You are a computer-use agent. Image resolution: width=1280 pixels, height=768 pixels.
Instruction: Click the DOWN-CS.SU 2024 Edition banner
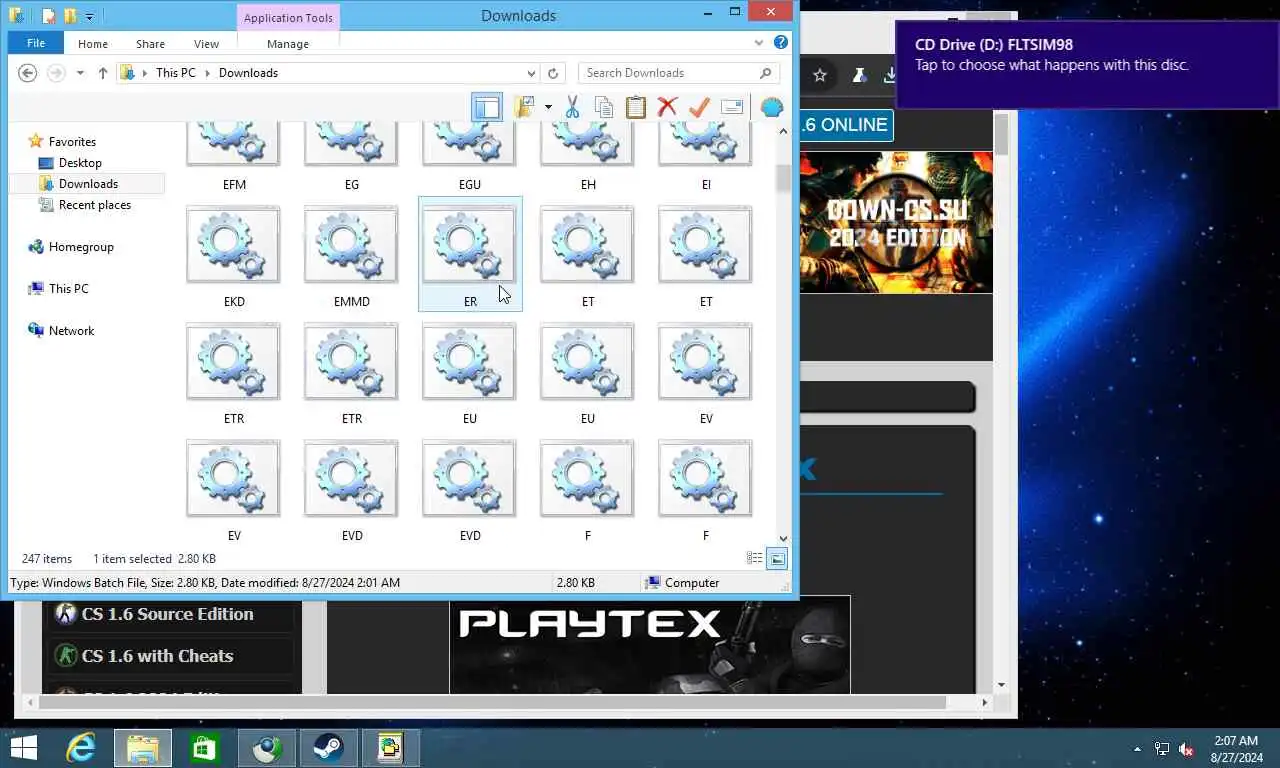(896, 222)
